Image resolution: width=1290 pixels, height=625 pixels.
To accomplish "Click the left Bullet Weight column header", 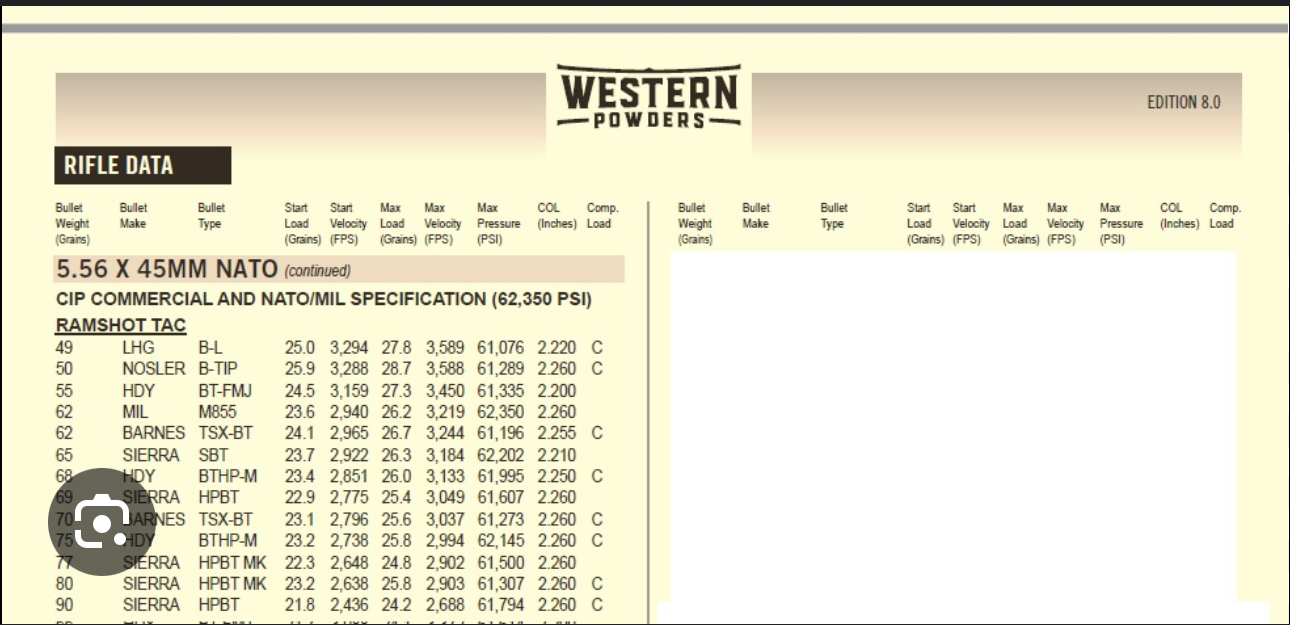I will (72, 224).
